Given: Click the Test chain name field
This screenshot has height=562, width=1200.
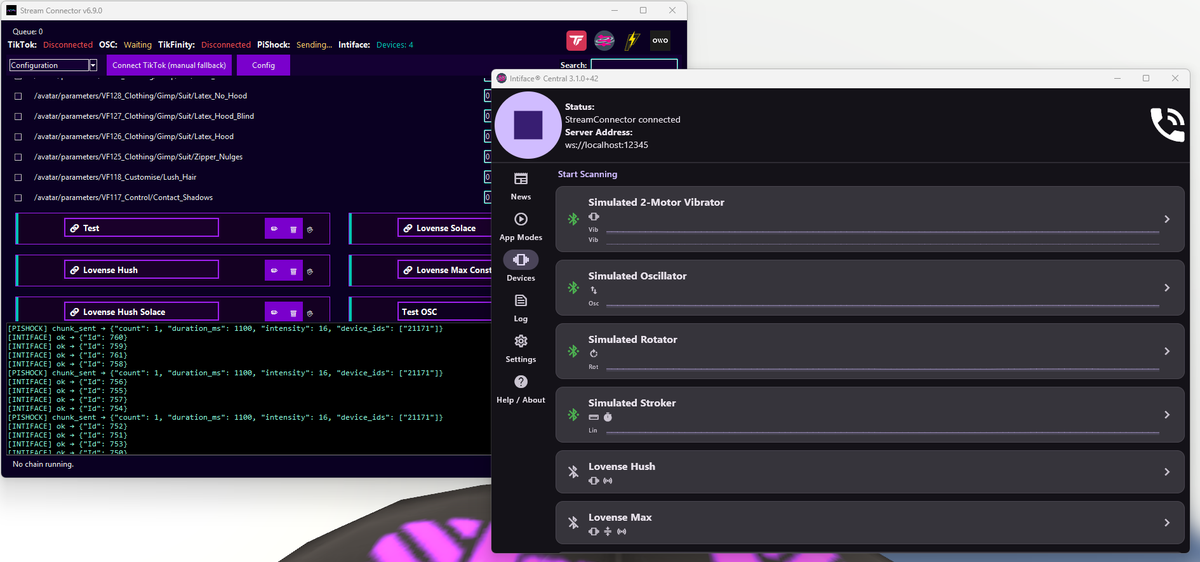Looking at the screenshot, I should coord(141,228).
